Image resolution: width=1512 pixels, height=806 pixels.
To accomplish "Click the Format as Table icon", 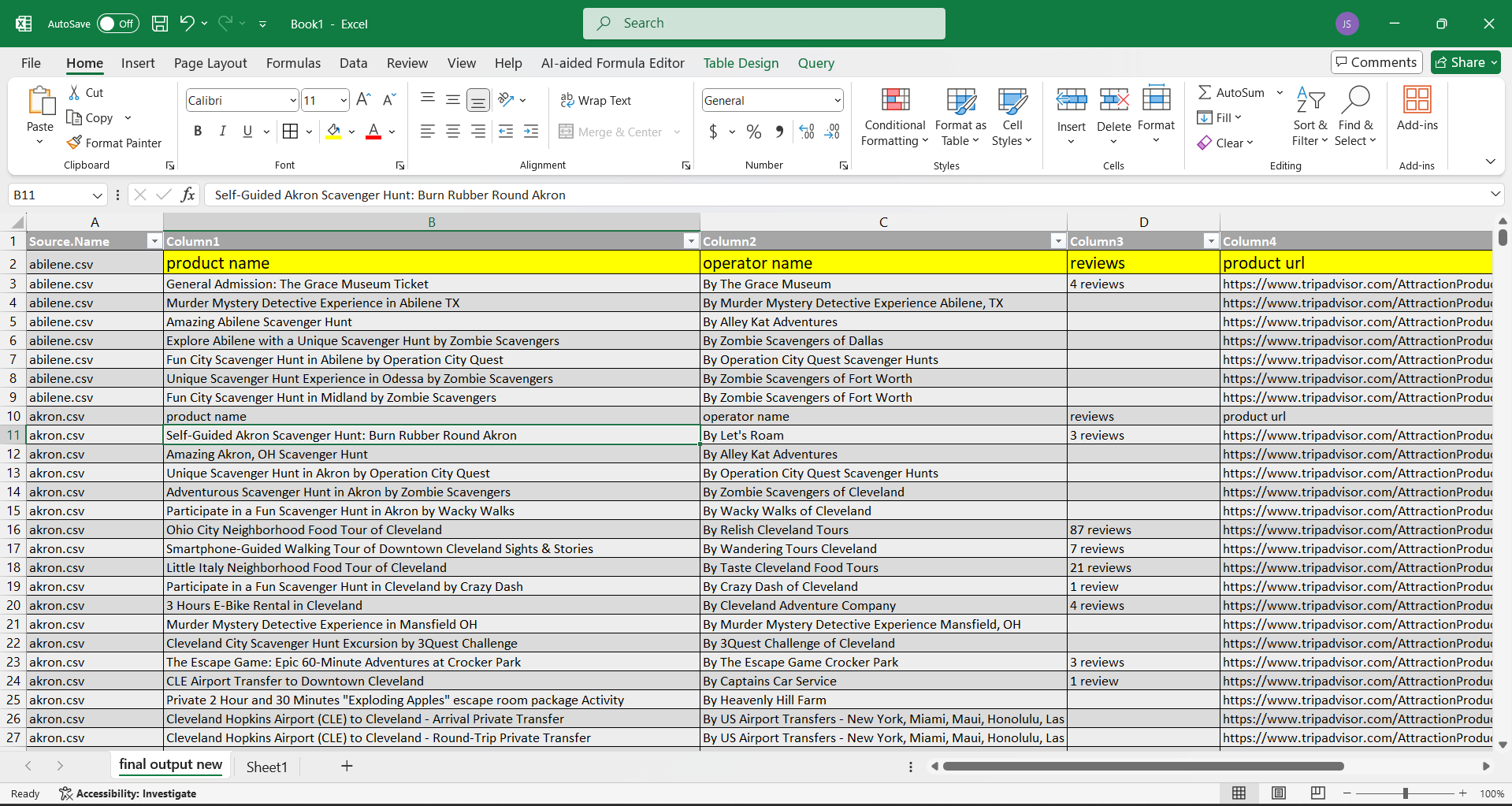I will pyautogui.click(x=960, y=99).
